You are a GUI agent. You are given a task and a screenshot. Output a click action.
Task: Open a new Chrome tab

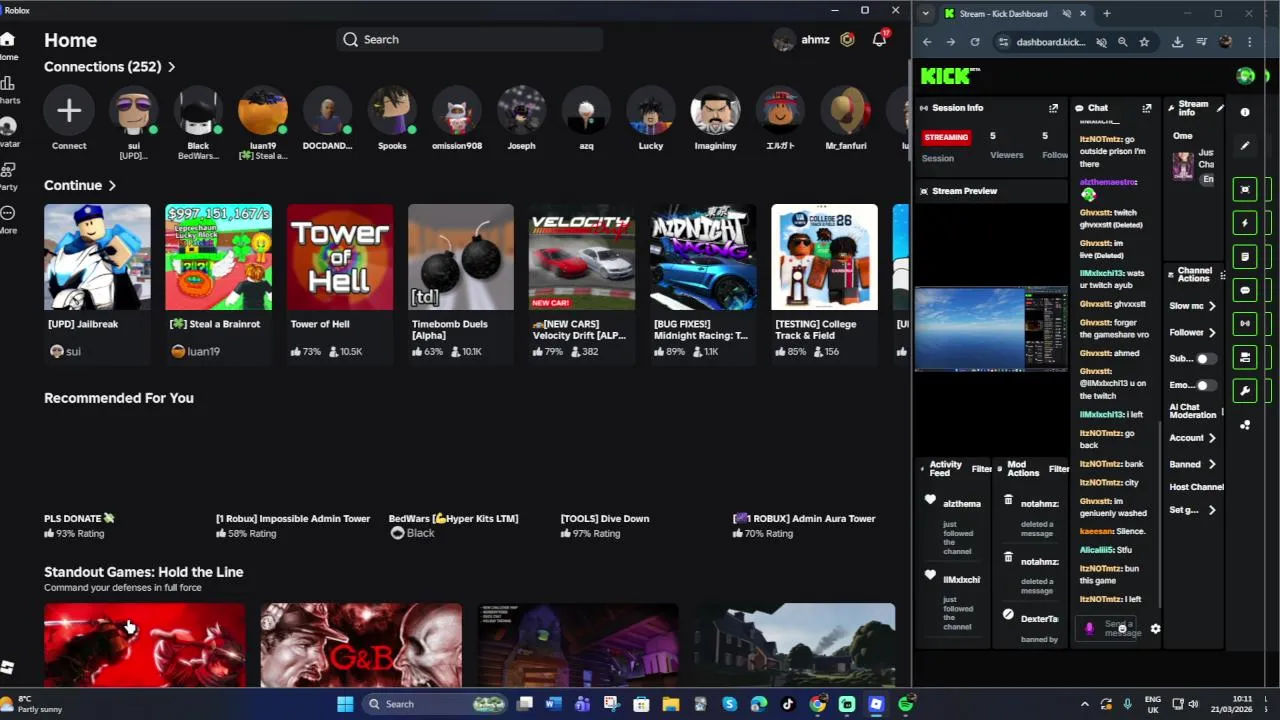(x=1106, y=14)
